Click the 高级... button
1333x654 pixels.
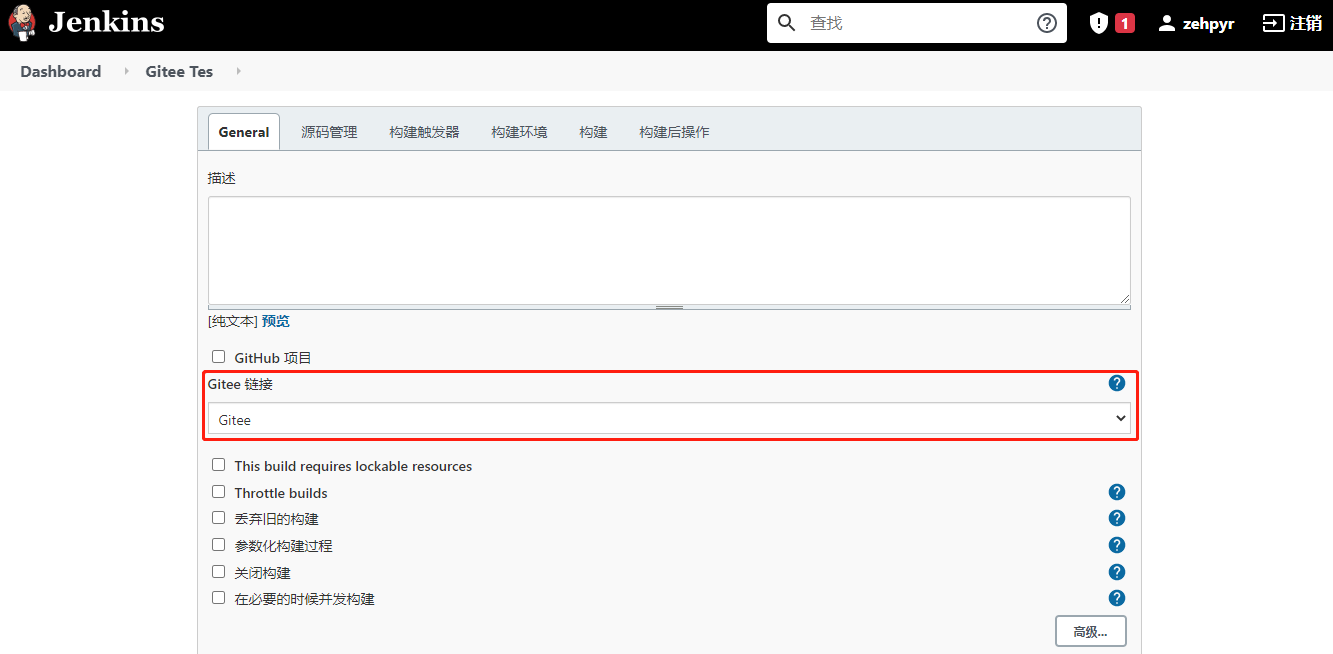[x=1090, y=630]
